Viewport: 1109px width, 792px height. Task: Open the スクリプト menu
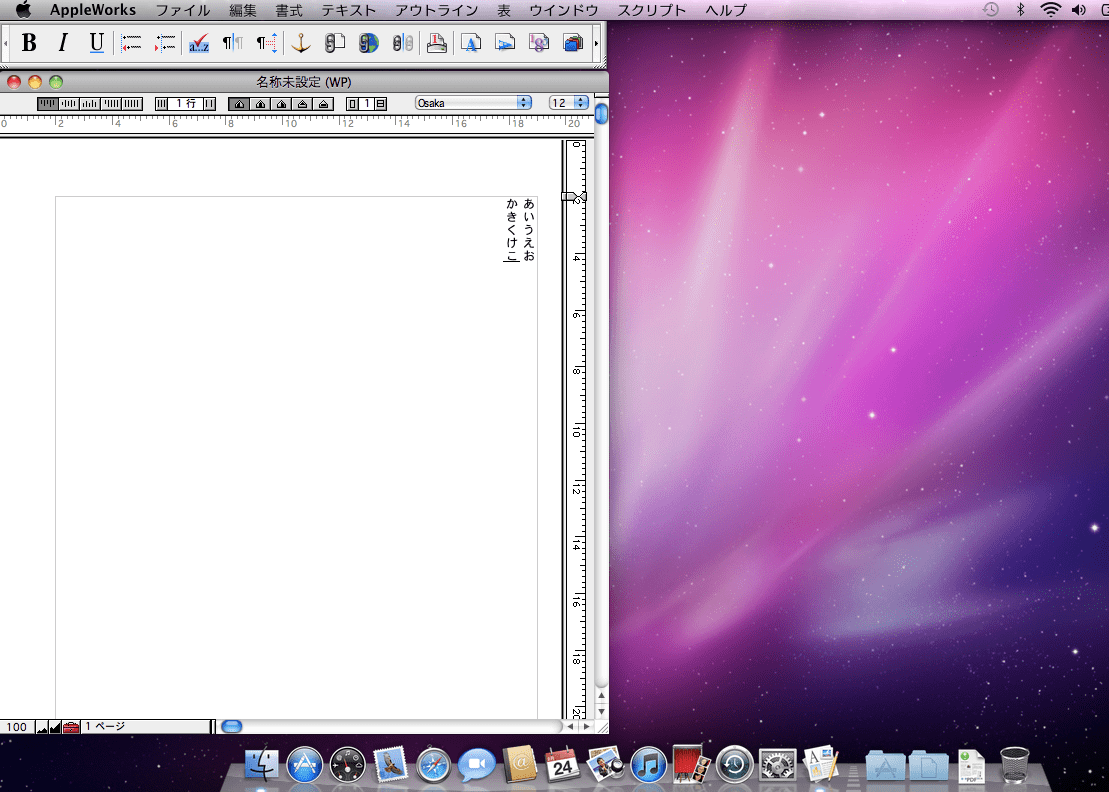coord(651,10)
